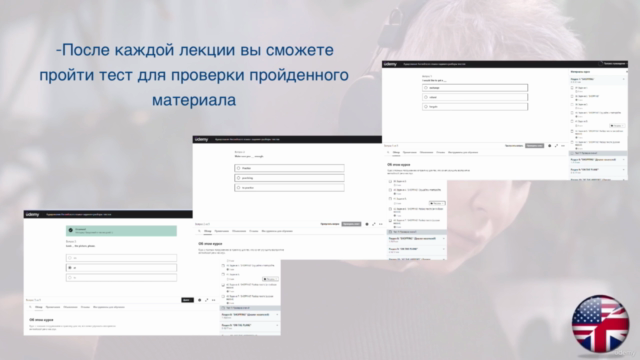The width and height of the screenshot is (640, 360).
Task: Open more-options dots in bottom-left screenshot
Action: pyautogui.click(x=213, y=300)
